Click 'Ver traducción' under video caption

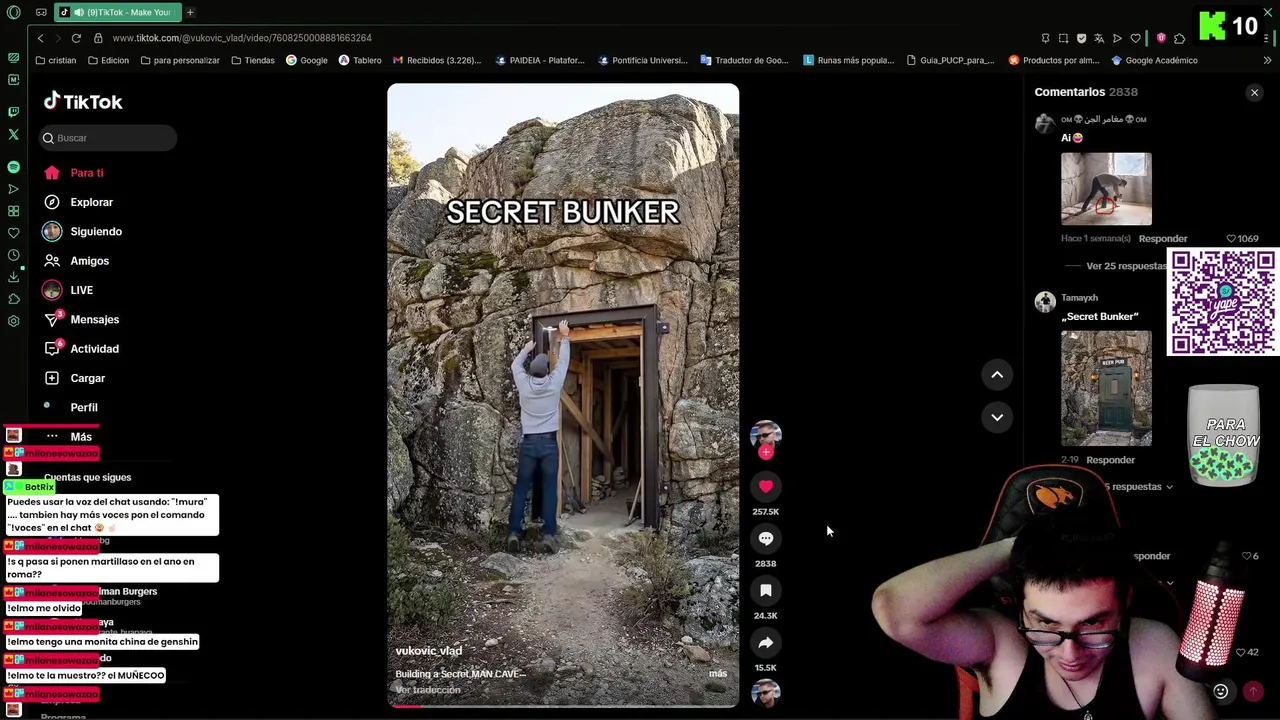[428, 690]
